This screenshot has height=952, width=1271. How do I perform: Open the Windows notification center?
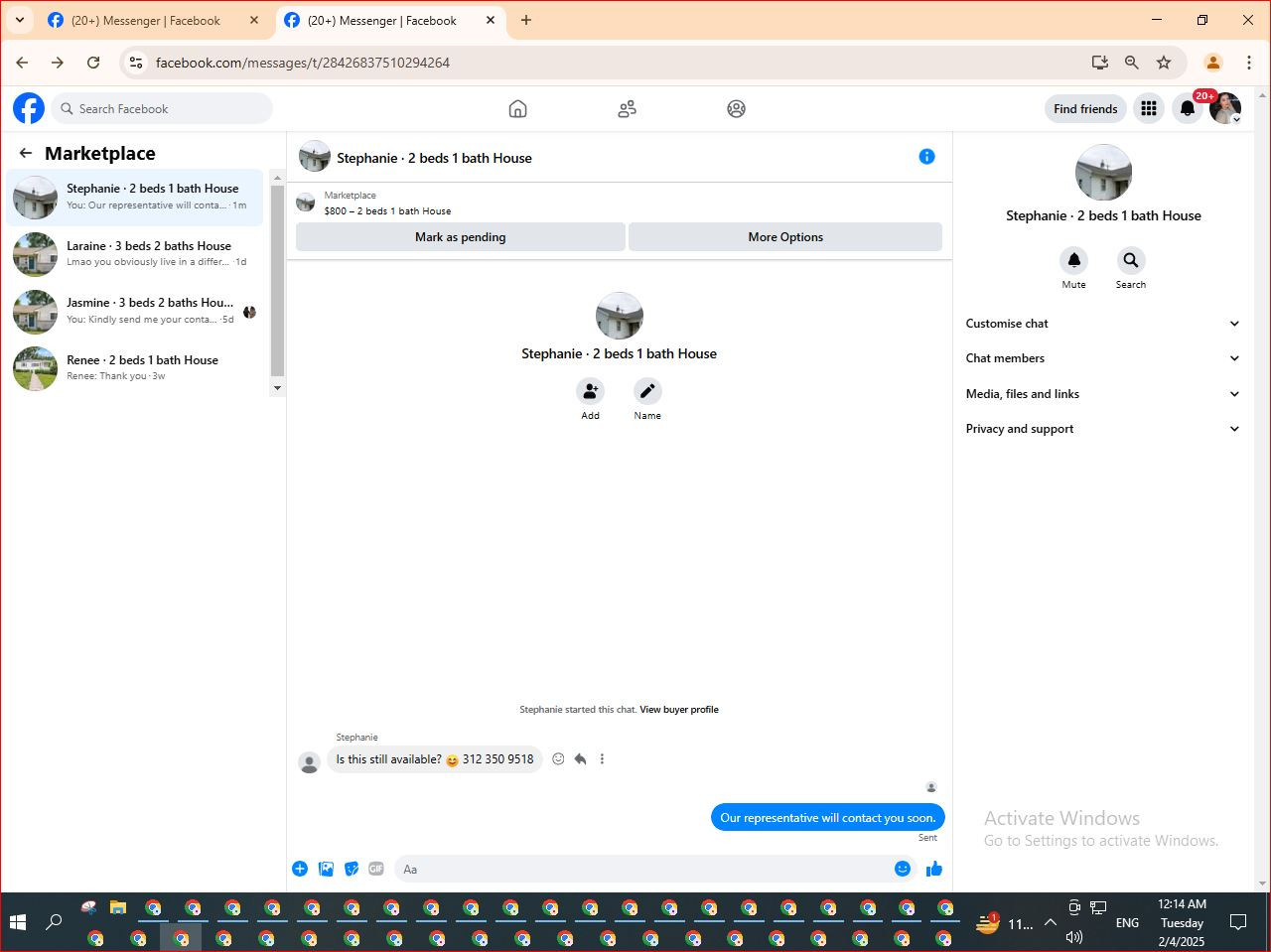[x=1238, y=923]
